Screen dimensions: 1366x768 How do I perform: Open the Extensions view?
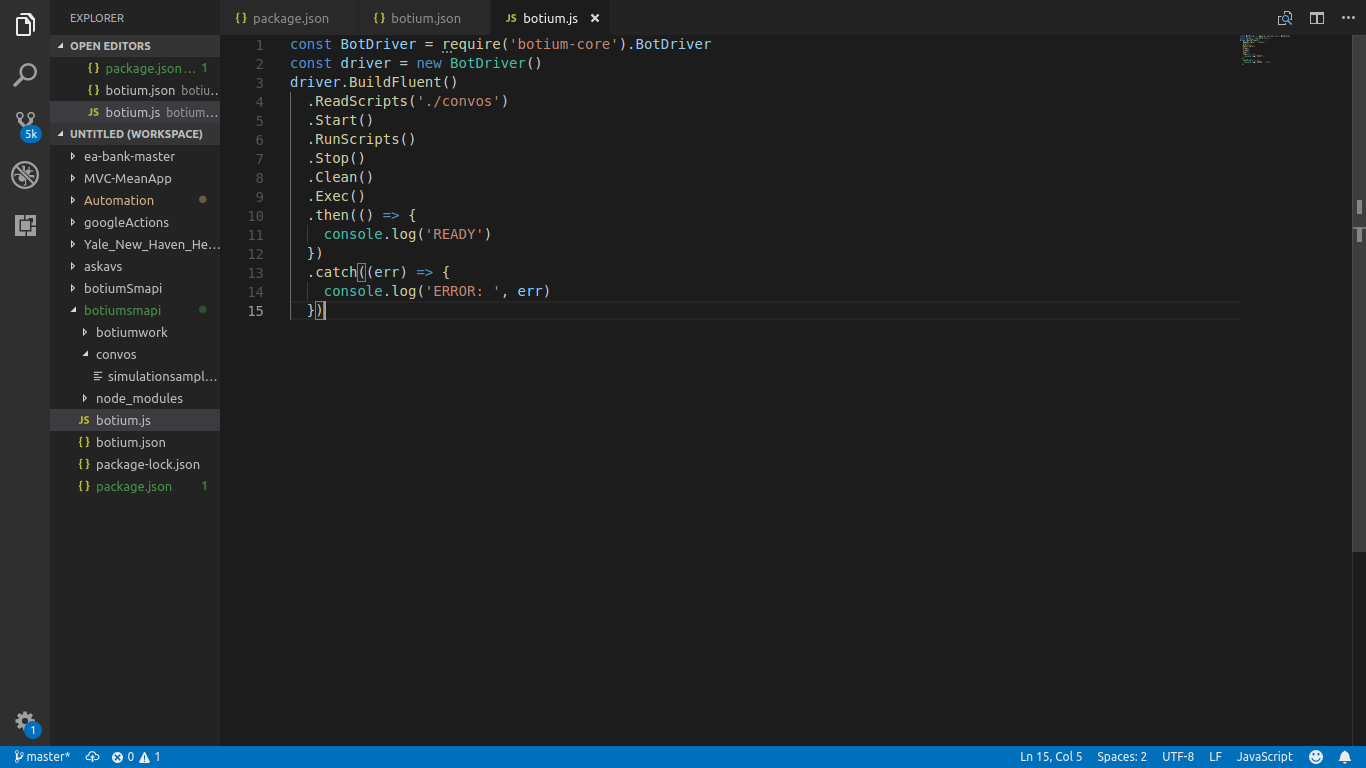24,225
